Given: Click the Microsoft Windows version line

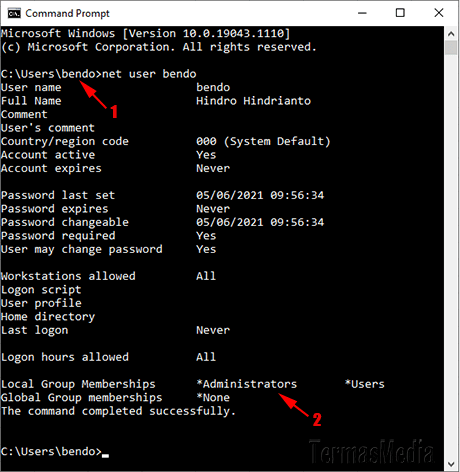Looking at the screenshot, I should point(146,34).
